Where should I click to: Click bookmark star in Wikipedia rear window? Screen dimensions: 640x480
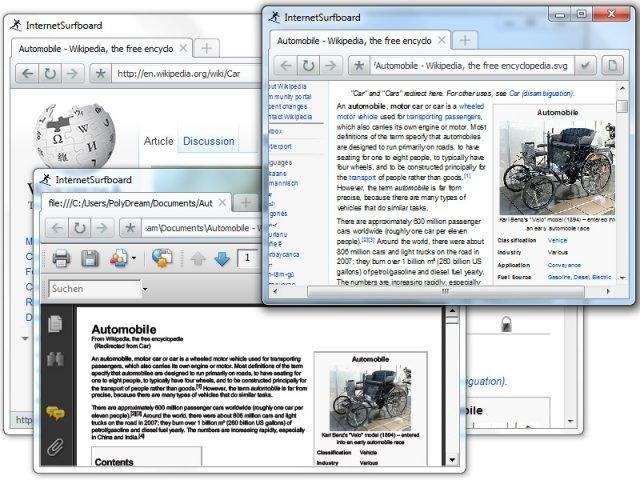(100, 73)
